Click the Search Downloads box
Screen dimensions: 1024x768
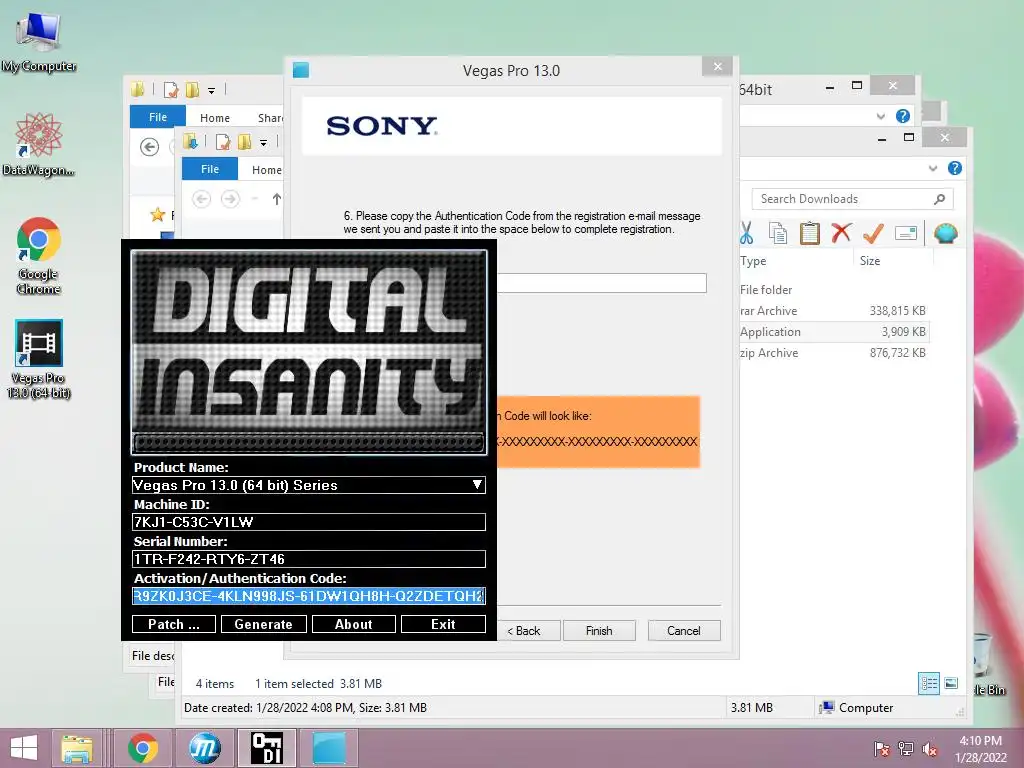tap(852, 199)
